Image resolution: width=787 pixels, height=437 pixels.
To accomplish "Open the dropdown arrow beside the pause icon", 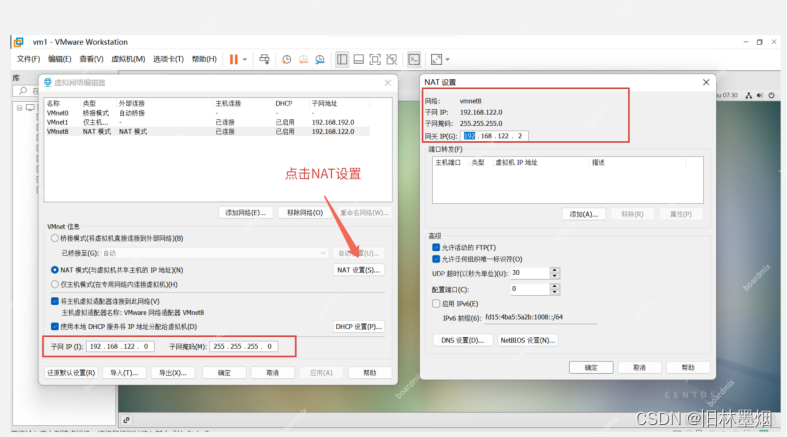I will (245, 59).
